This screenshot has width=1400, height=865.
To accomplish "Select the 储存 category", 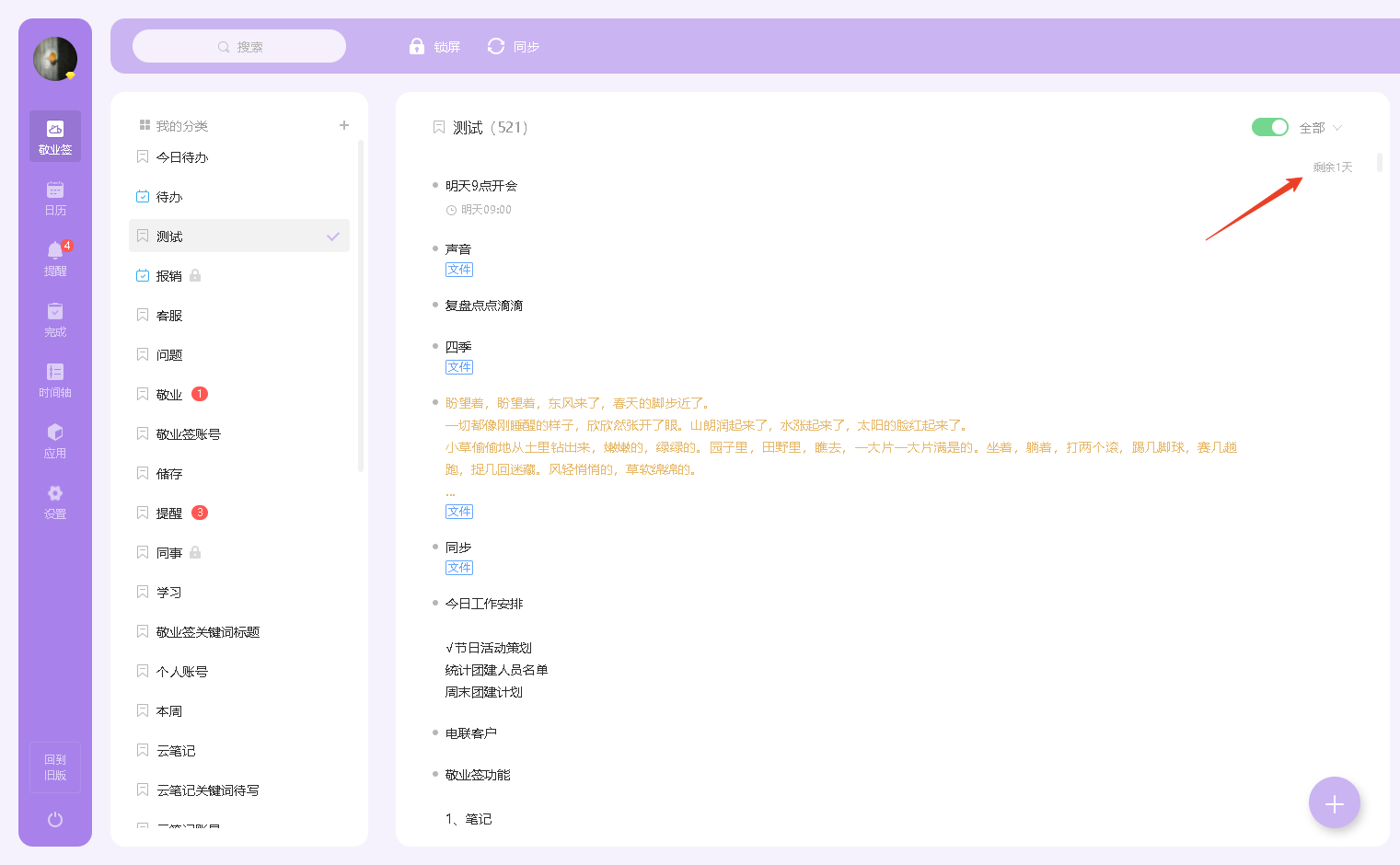I will (239, 474).
